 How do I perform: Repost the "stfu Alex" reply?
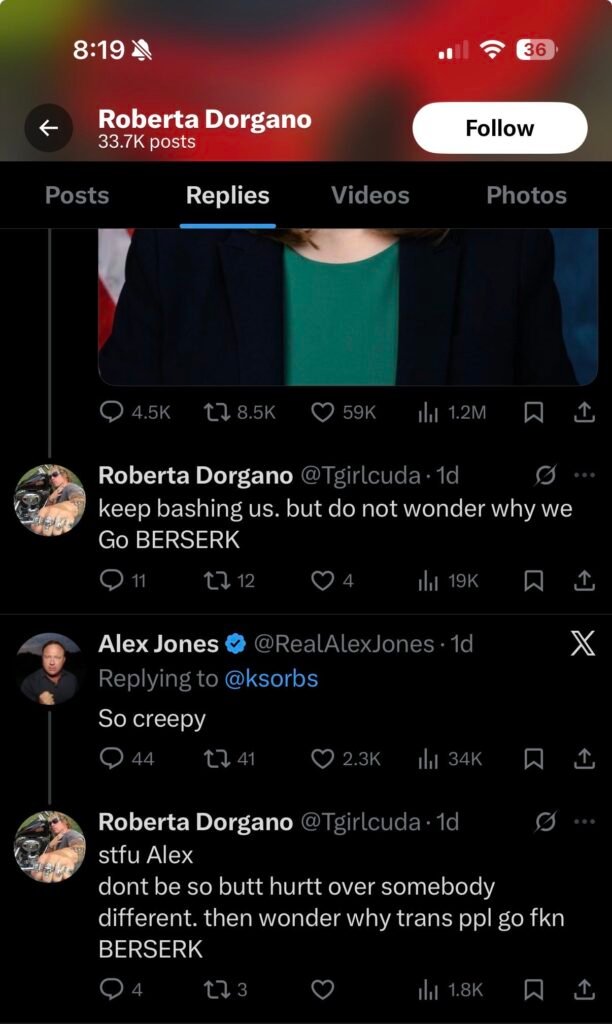pos(217,990)
